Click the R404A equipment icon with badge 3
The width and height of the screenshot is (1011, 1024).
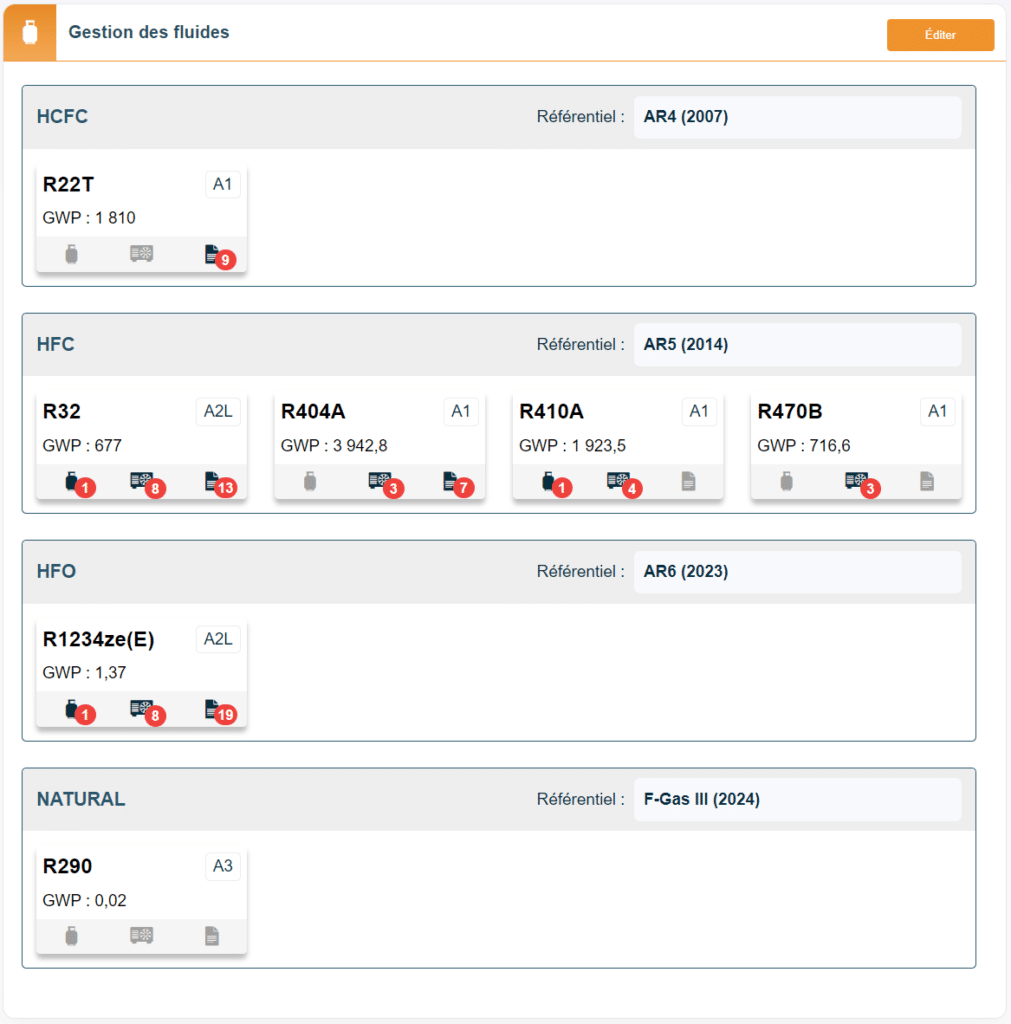click(x=379, y=481)
